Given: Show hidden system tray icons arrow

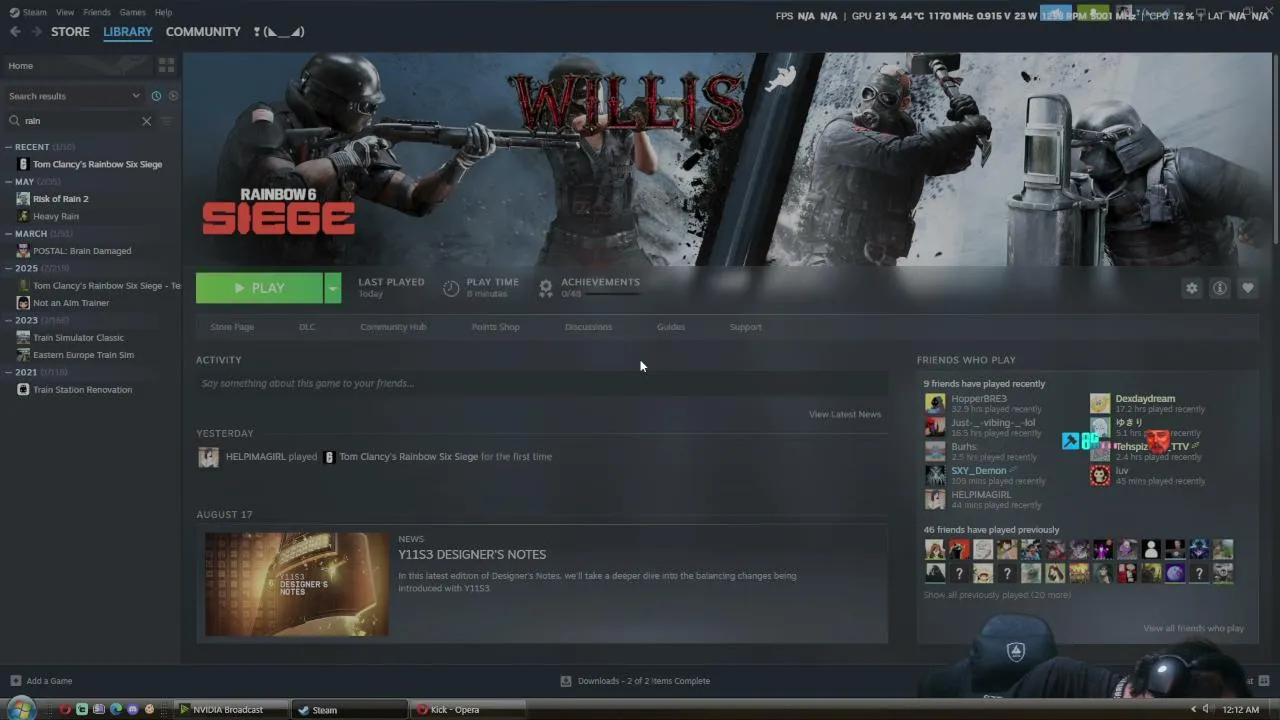Looking at the screenshot, I should [x=1193, y=710].
